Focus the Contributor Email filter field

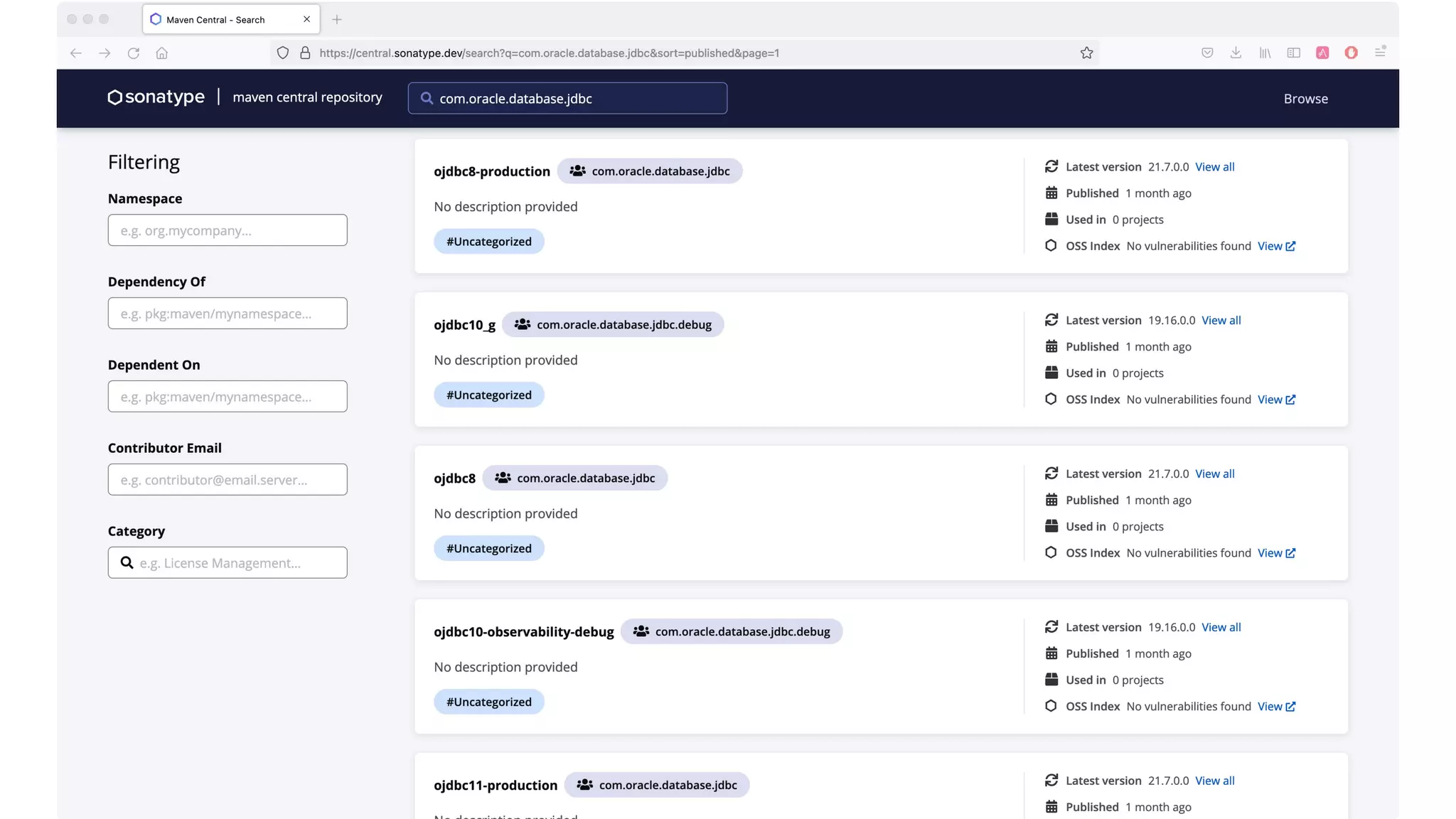227,480
